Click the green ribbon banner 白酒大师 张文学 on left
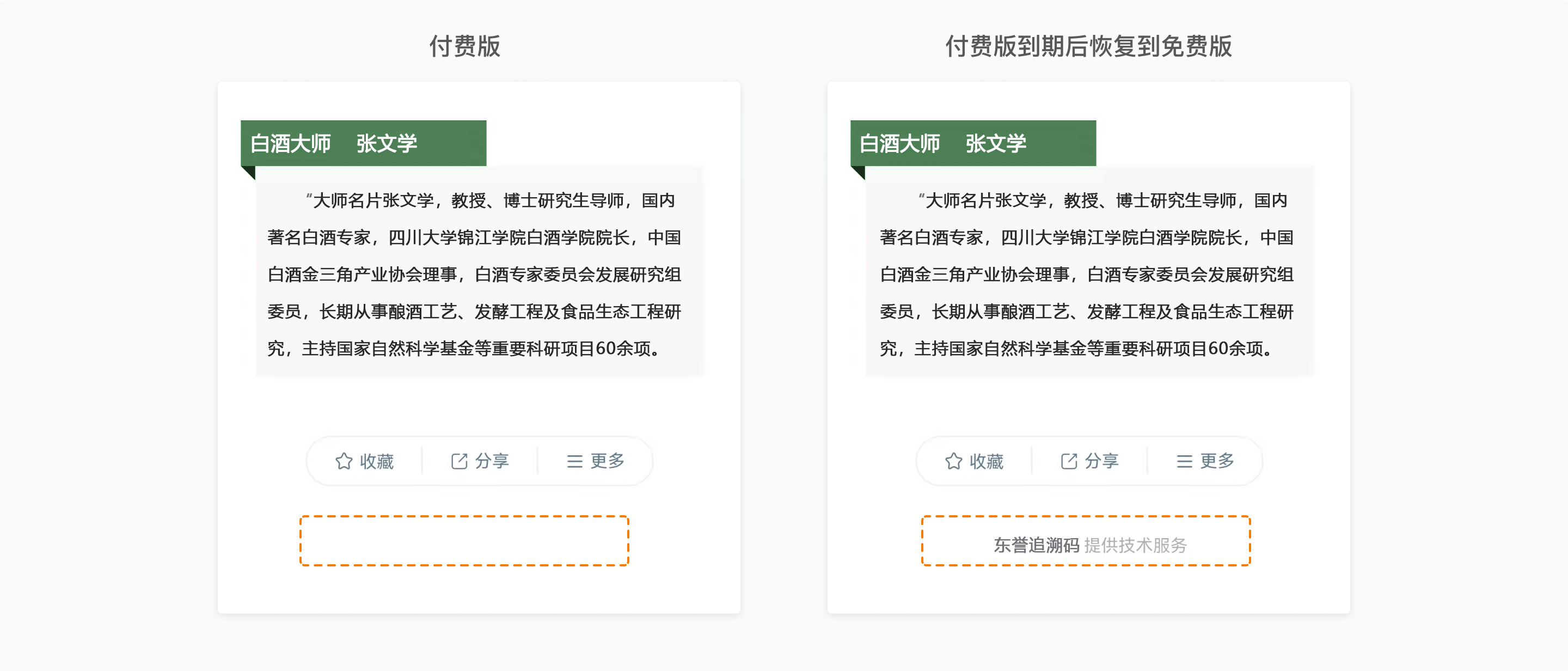 point(364,143)
